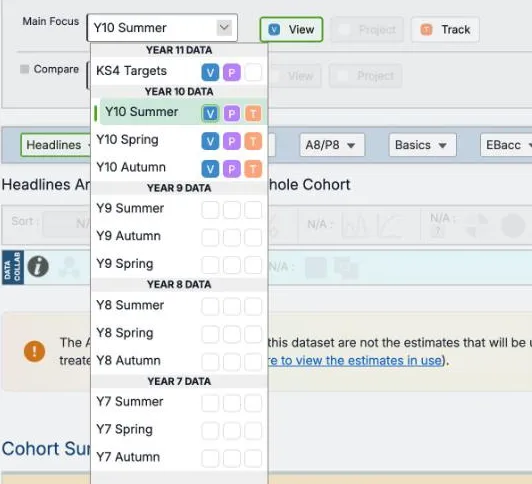Click the Data Collab badge
Screen dimensions: 532x484
[13, 267]
